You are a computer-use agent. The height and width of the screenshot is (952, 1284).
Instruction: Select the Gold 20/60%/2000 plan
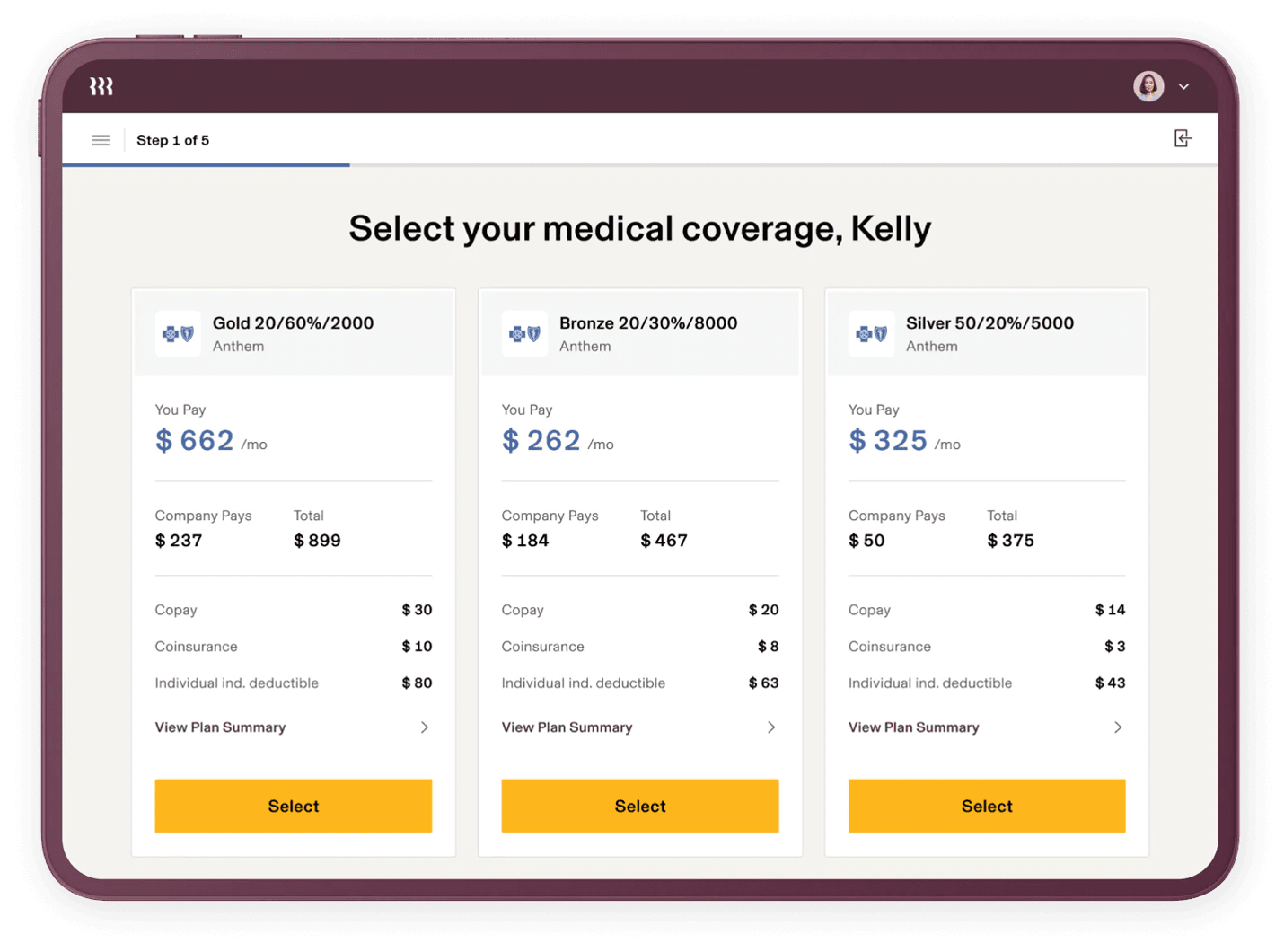293,806
